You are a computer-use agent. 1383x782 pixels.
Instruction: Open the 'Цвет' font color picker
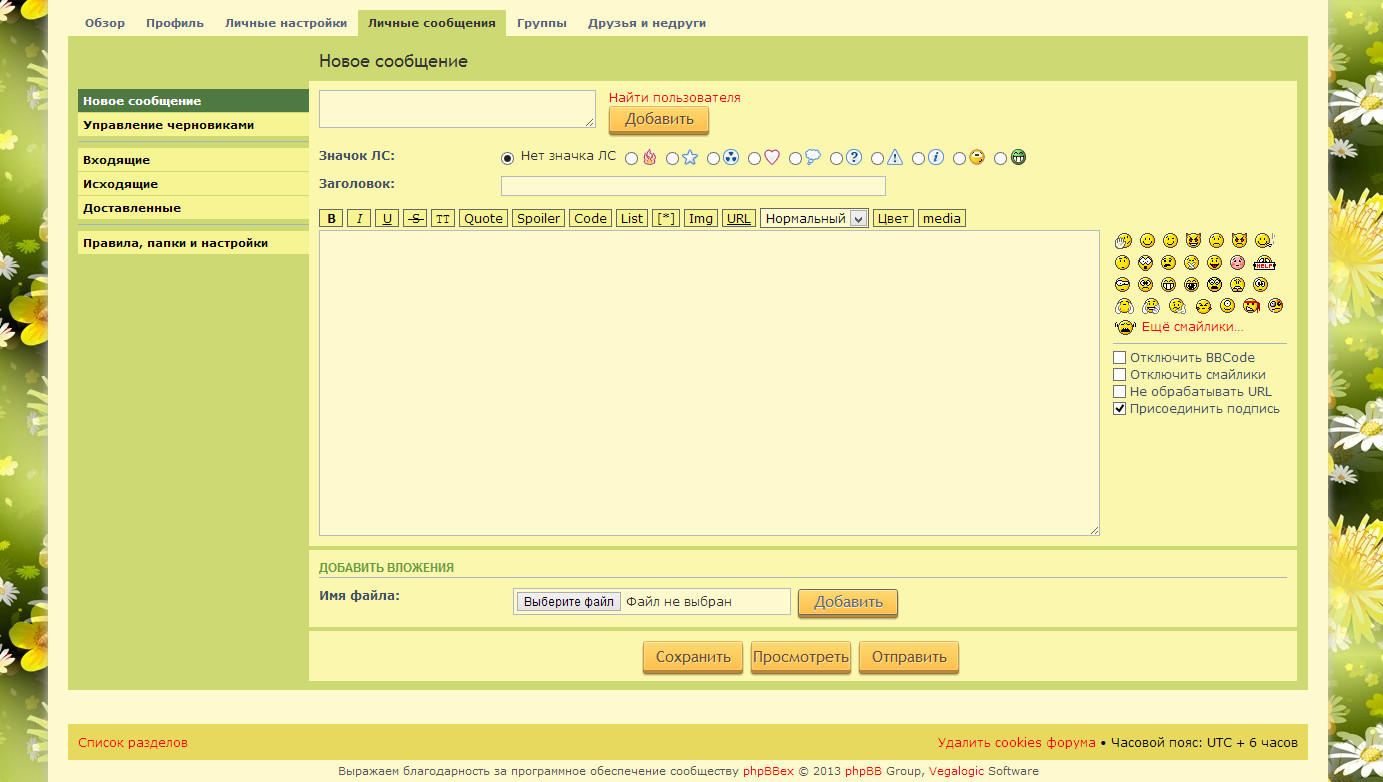(892, 219)
